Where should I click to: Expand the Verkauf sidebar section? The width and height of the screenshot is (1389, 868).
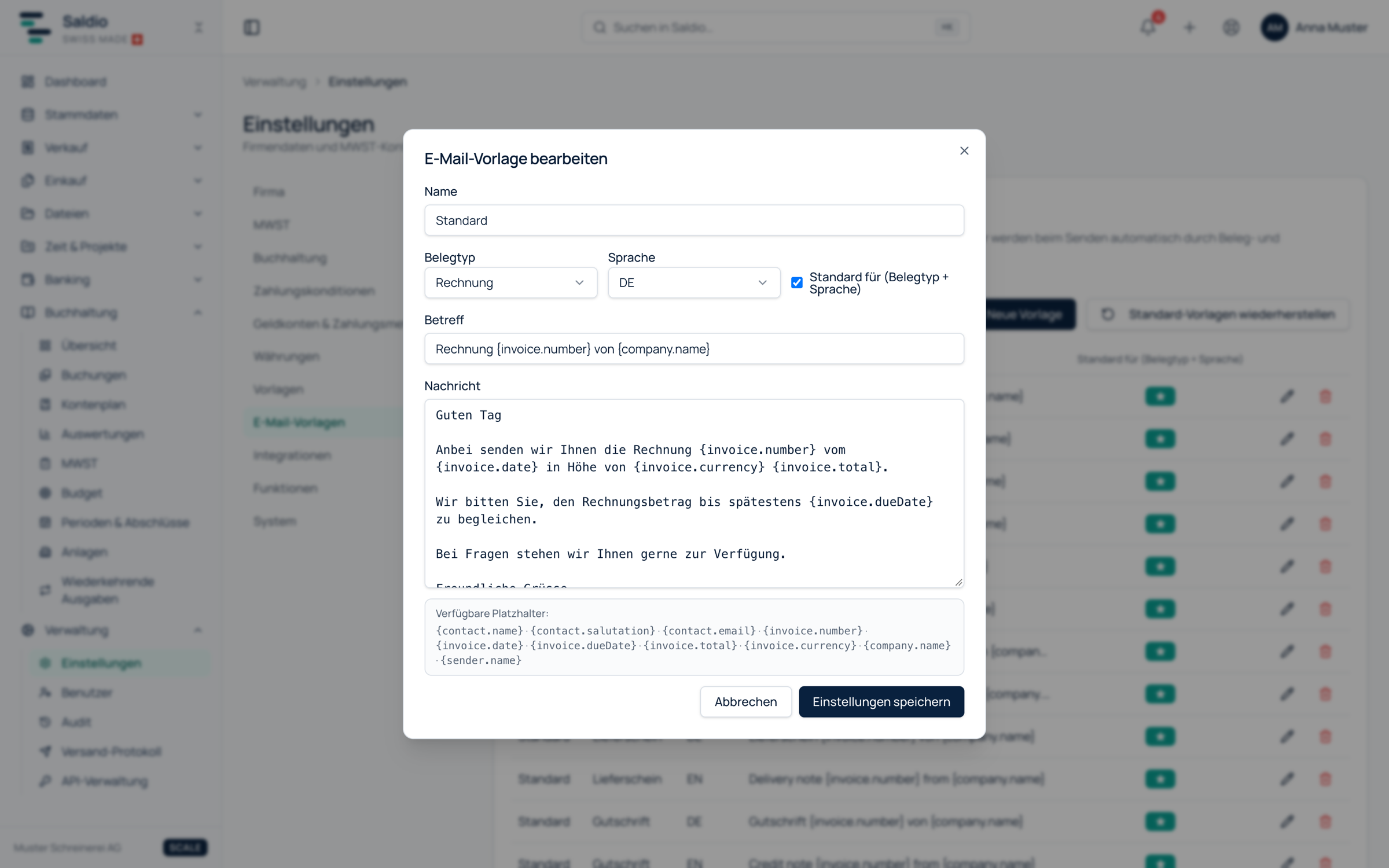click(111, 148)
